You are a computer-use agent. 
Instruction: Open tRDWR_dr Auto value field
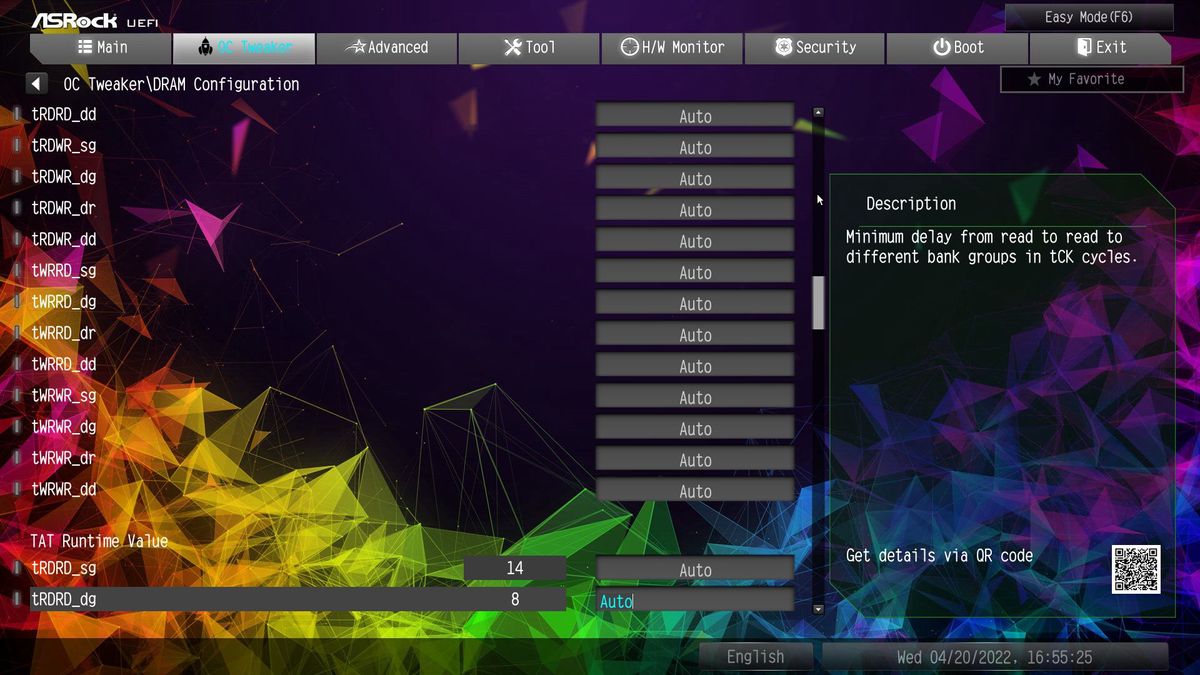[x=695, y=210]
